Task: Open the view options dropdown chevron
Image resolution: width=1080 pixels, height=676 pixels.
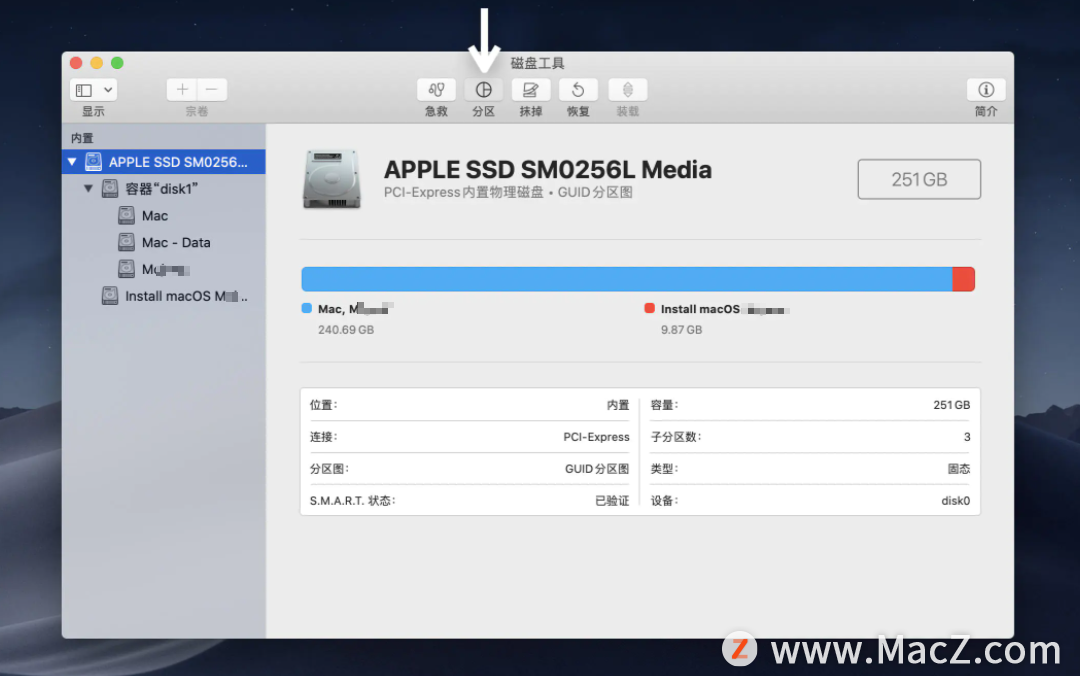Action: (x=108, y=90)
